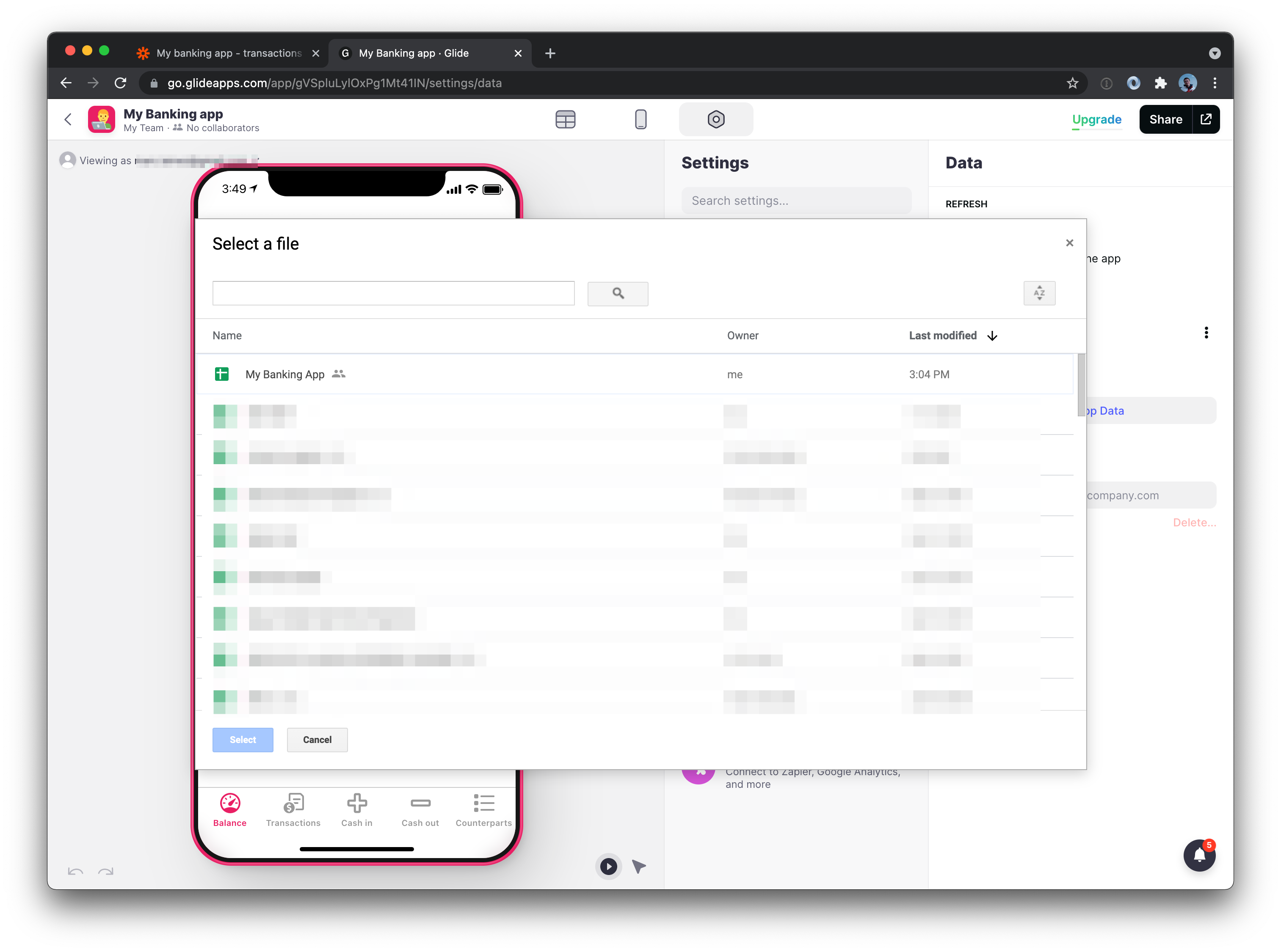Image resolution: width=1281 pixels, height=952 pixels.
Task: Click the undo arrow
Action: point(75,871)
